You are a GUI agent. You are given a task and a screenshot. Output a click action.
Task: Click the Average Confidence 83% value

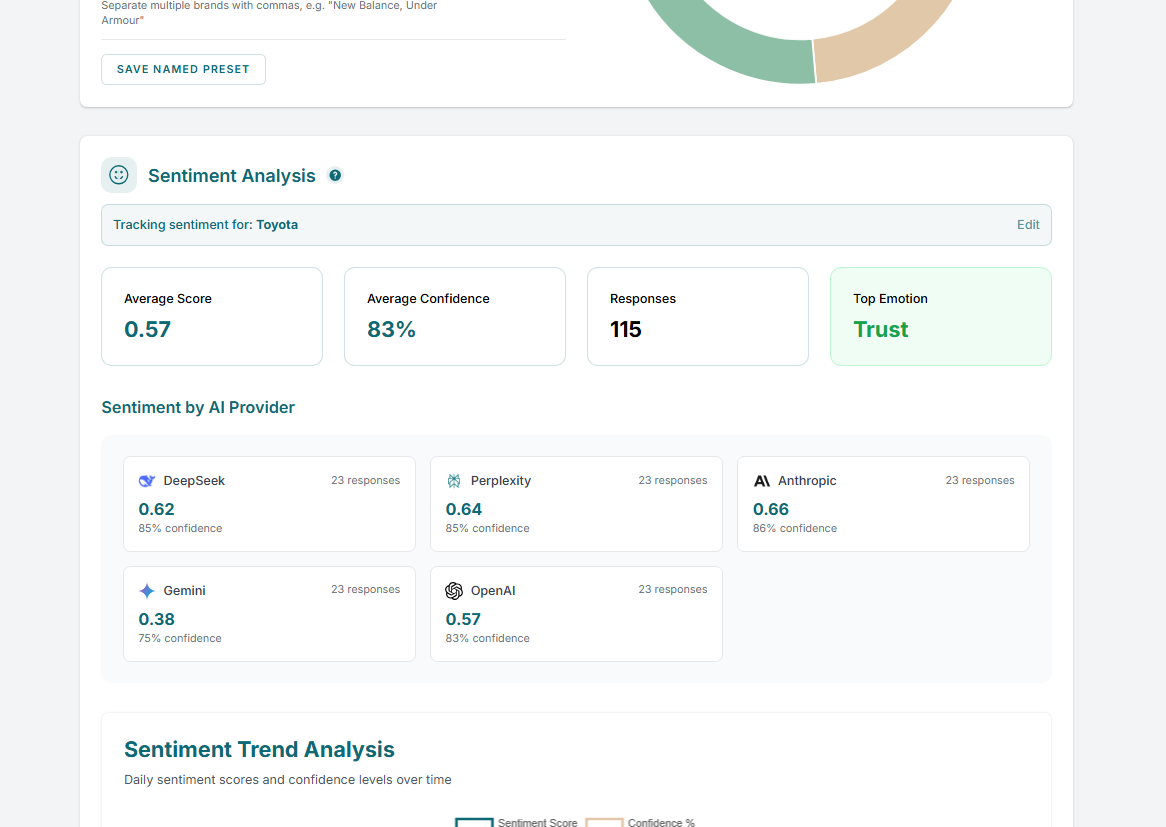[x=391, y=329]
